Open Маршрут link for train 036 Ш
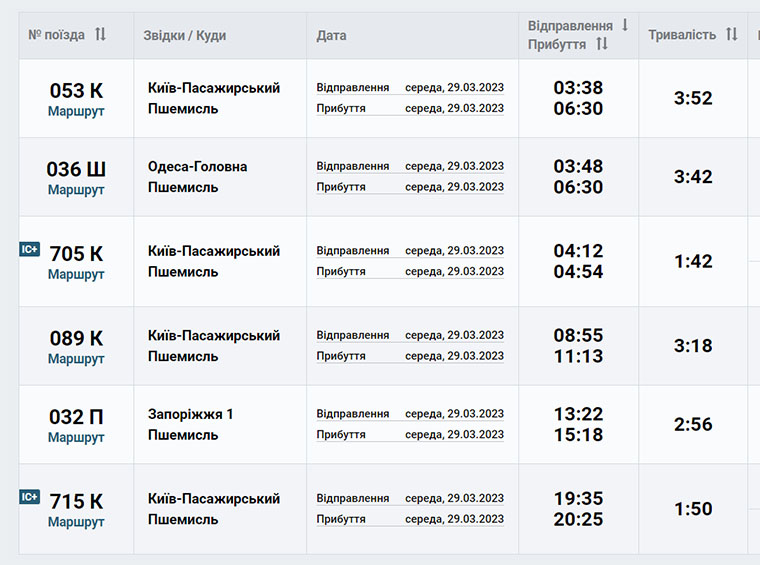The width and height of the screenshot is (760, 565). click(76, 190)
